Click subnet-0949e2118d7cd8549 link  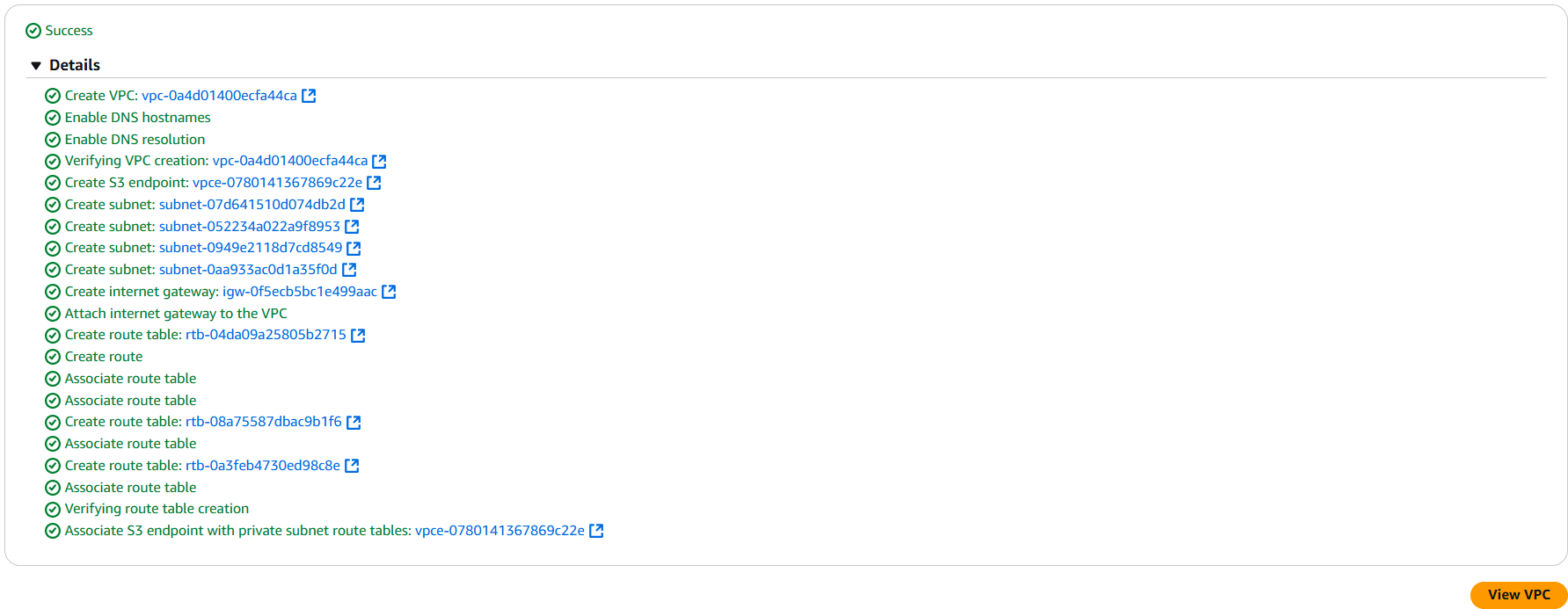point(250,248)
